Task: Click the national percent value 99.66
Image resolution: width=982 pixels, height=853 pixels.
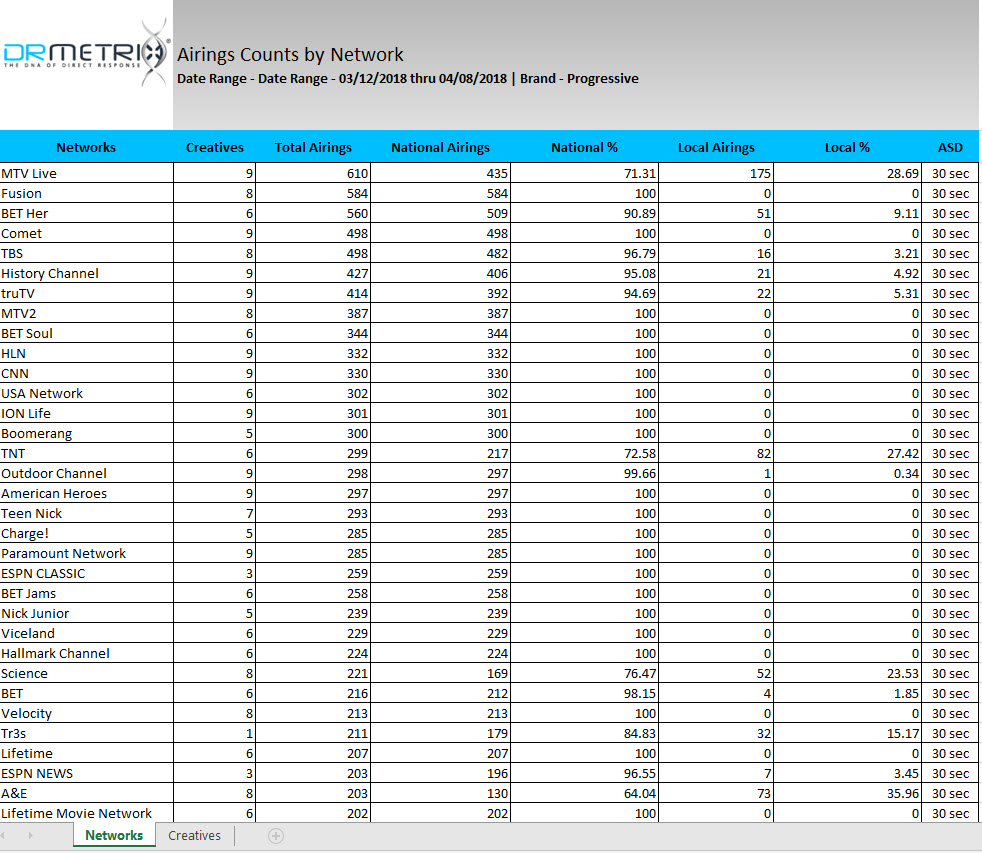Action: coord(584,474)
